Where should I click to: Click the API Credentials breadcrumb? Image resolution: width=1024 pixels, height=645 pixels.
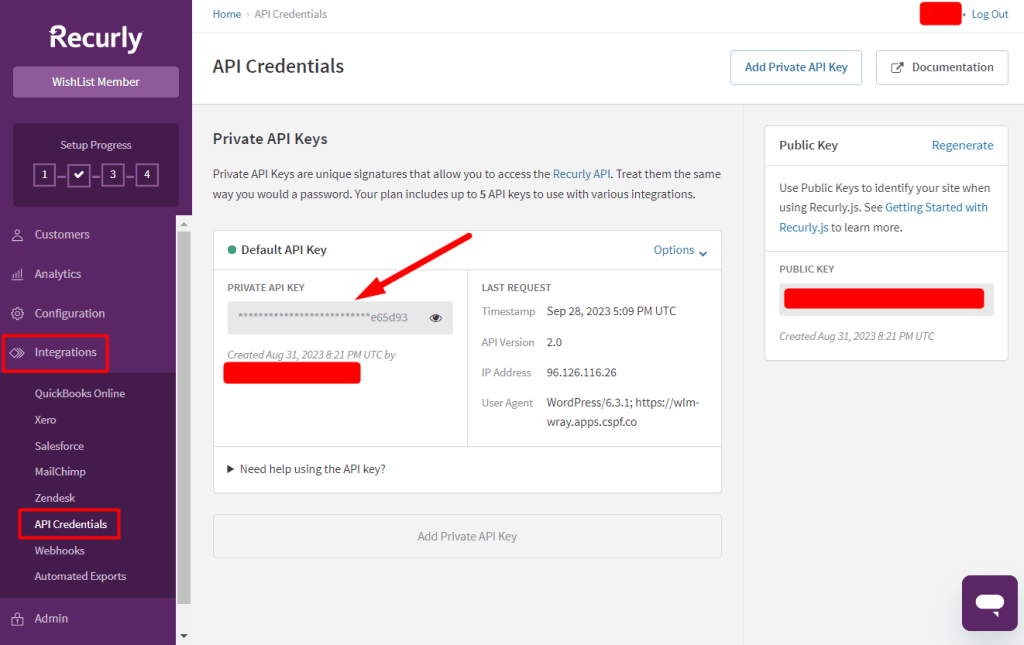coord(291,14)
